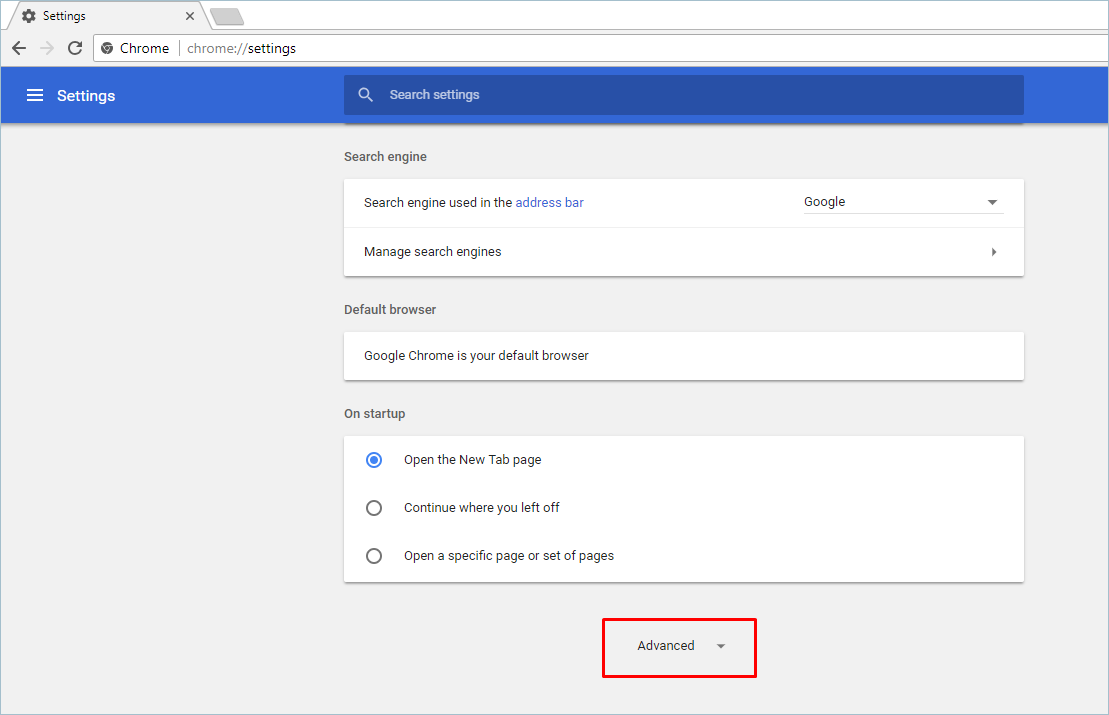Click the Chrome site info icon

pyautogui.click(x=107, y=48)
